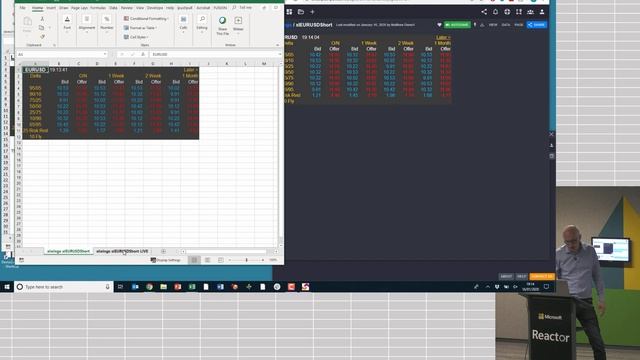Click the blue Share button

tap(537, 25)
